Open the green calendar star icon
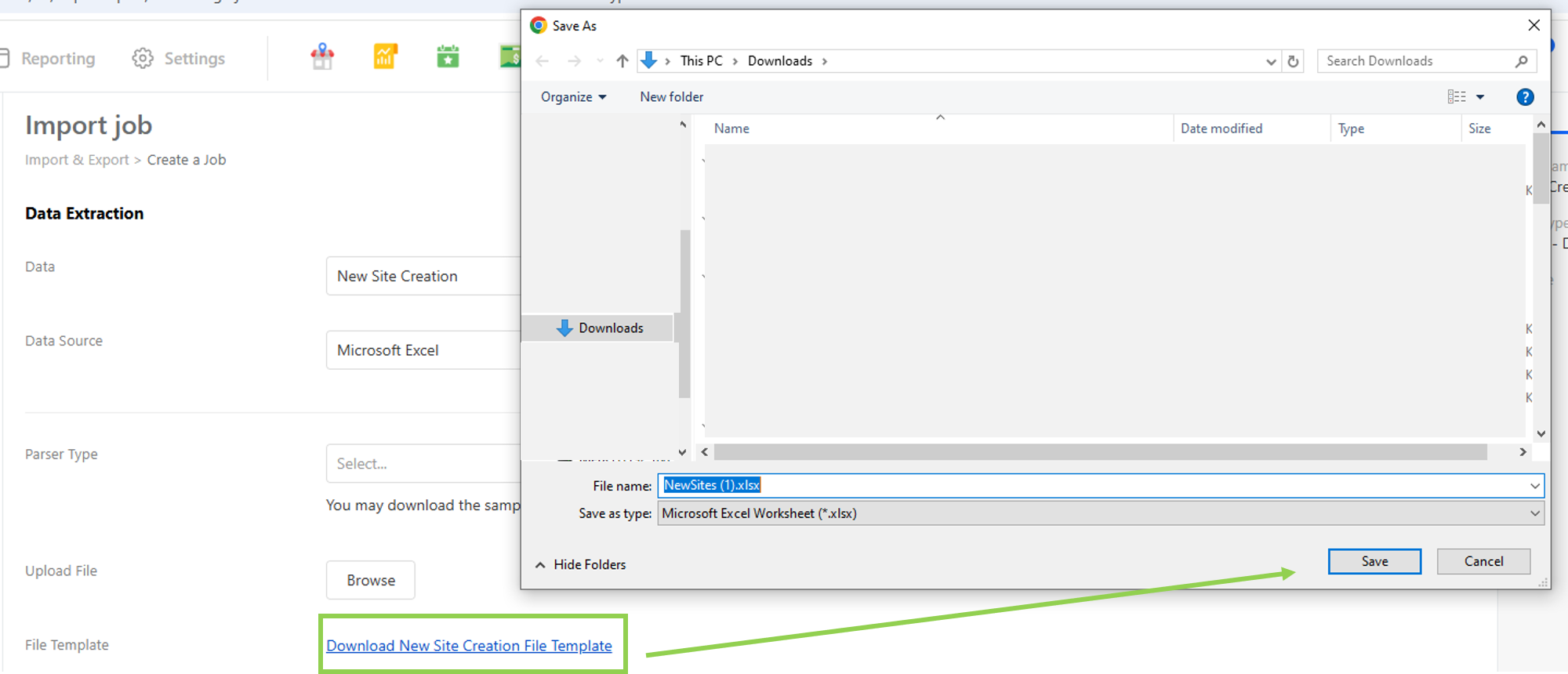1568x674 pixels. pyautogui.click(x=448, y=57)
